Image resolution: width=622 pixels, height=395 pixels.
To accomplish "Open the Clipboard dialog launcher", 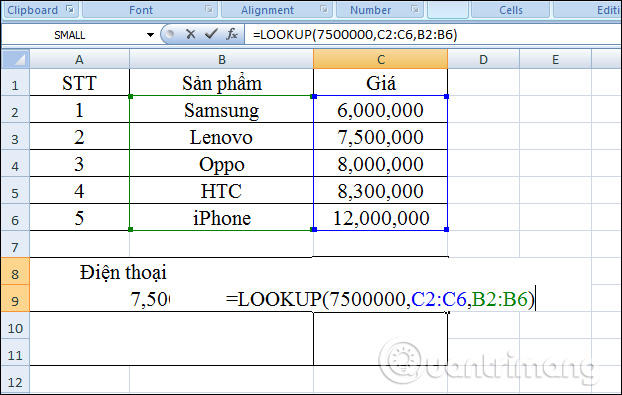I will point(70,9).
